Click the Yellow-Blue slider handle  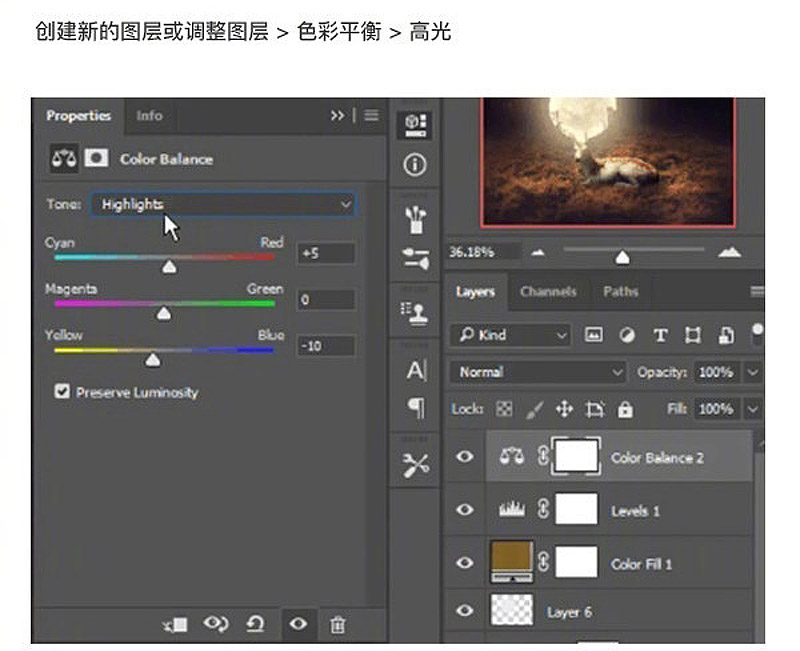coord(153,360)
